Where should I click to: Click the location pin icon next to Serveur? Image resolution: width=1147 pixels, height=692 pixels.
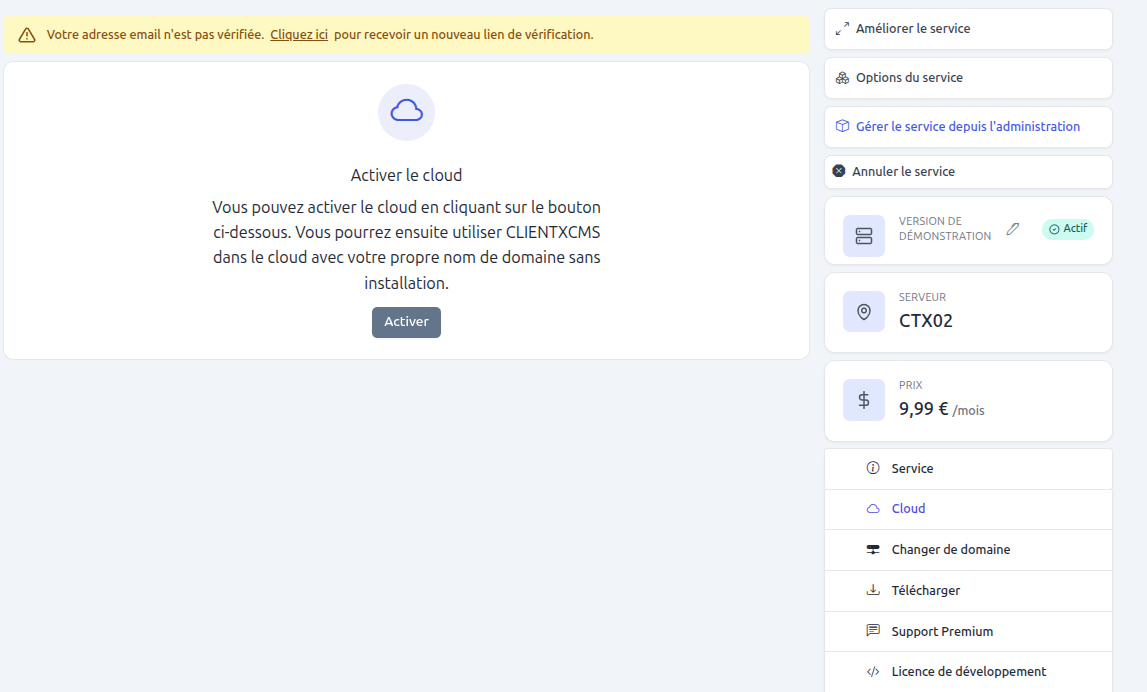(x=864, y=312)
